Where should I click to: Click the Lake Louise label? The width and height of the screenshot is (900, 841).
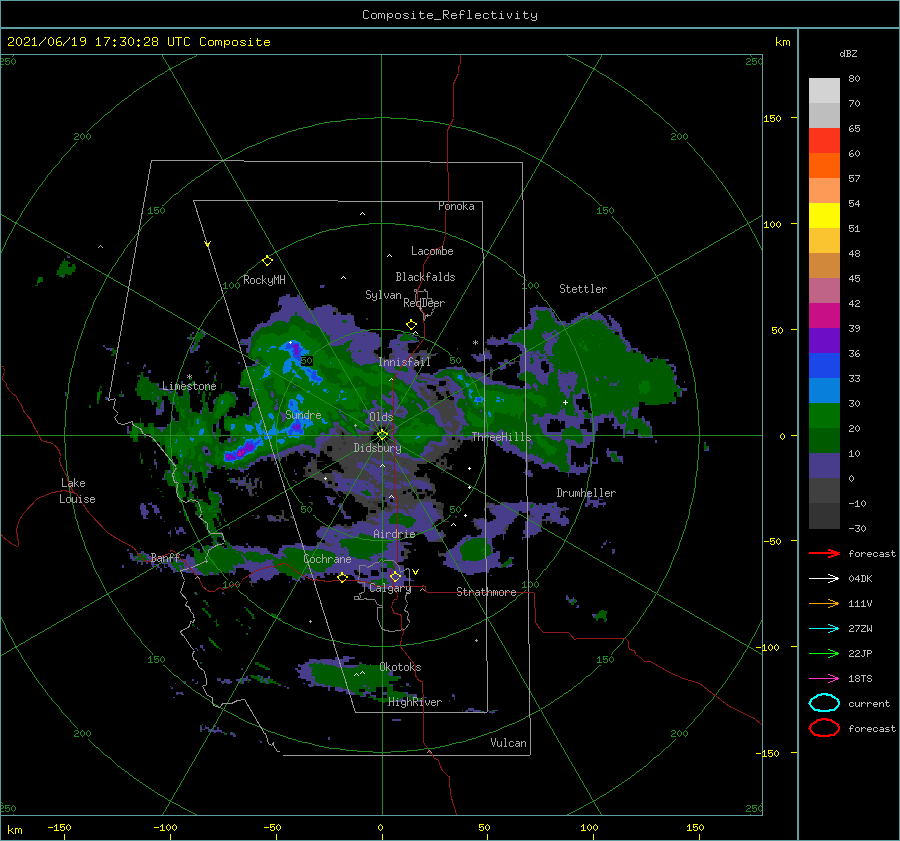pyautogui.click(x=77, y=491)
